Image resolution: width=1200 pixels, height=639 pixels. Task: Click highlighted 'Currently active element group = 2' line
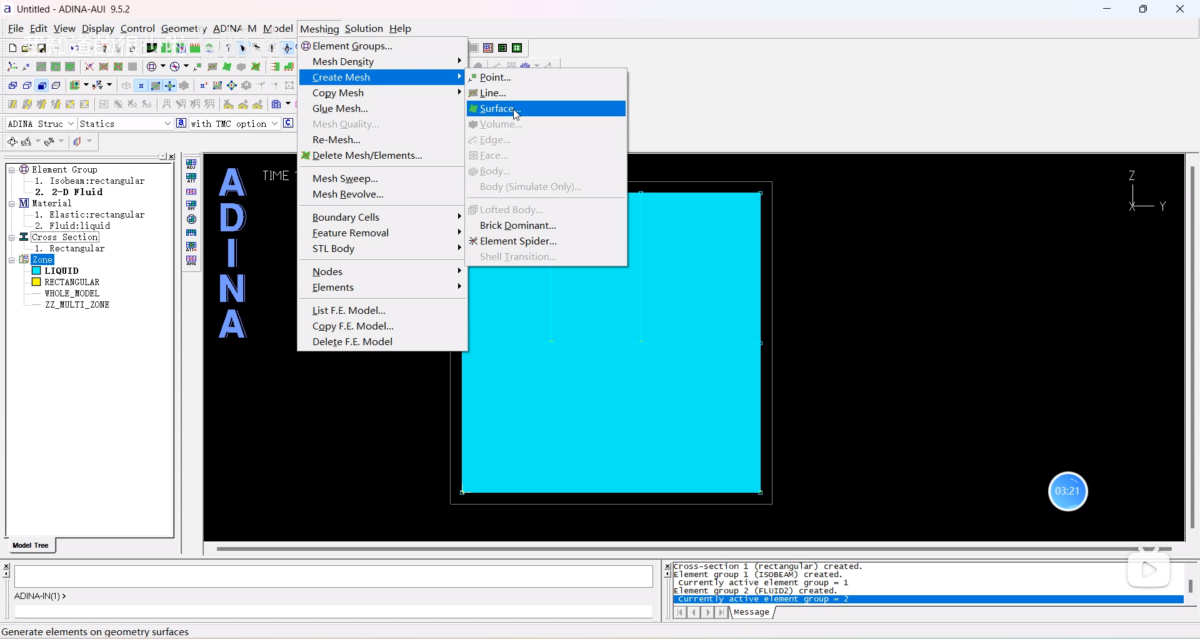928,599
